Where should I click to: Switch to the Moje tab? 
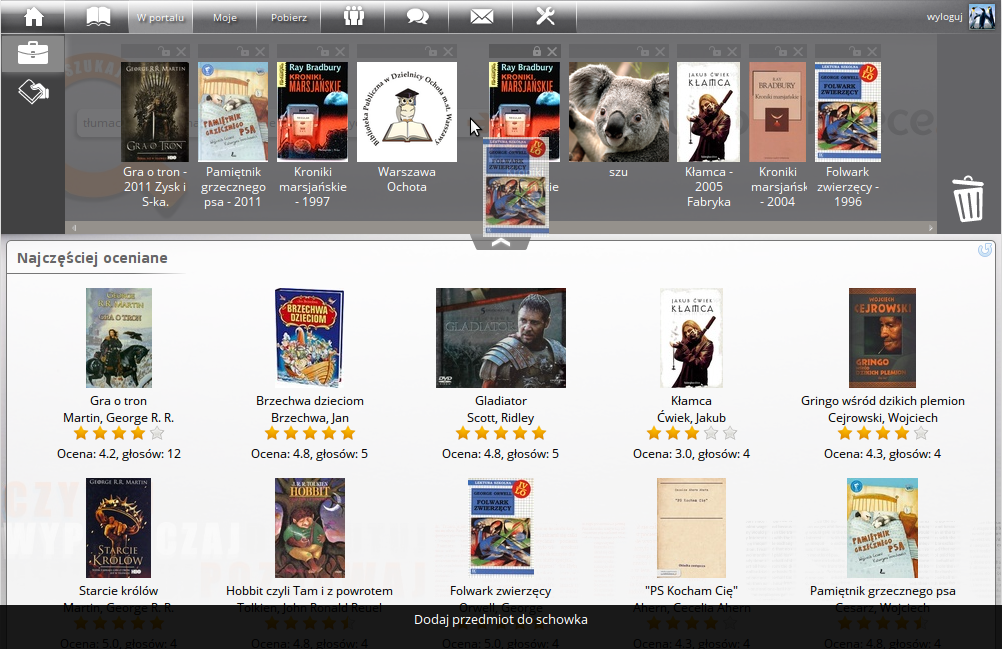(225, 17)
